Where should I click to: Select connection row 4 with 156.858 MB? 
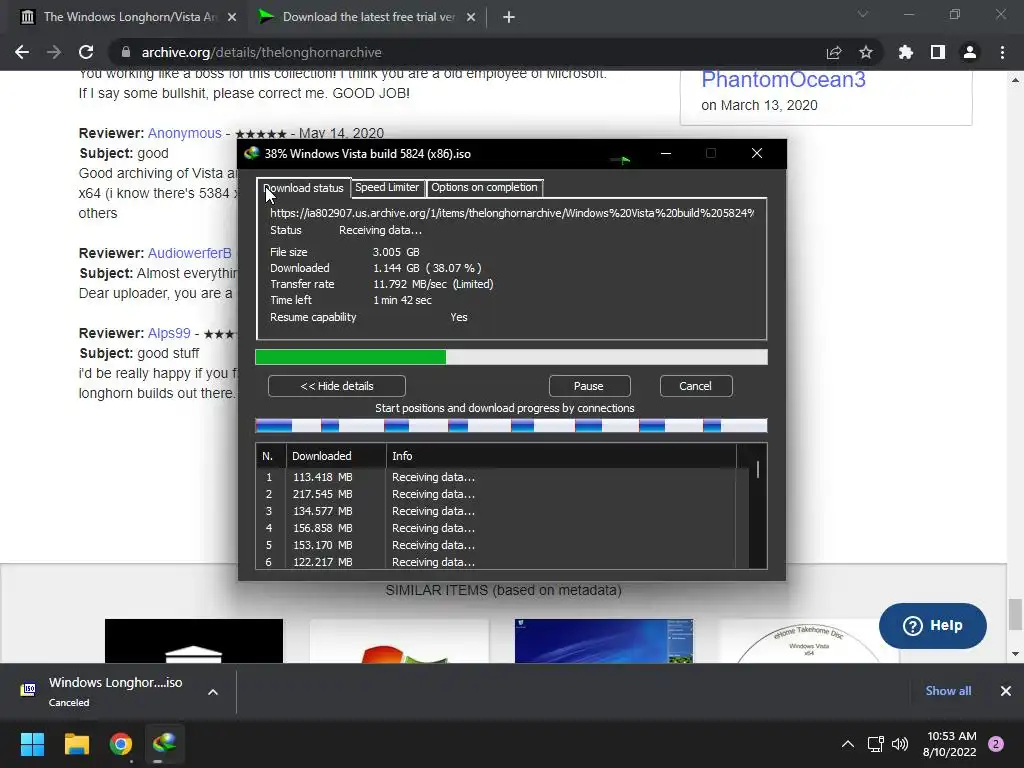pos(496,528)
